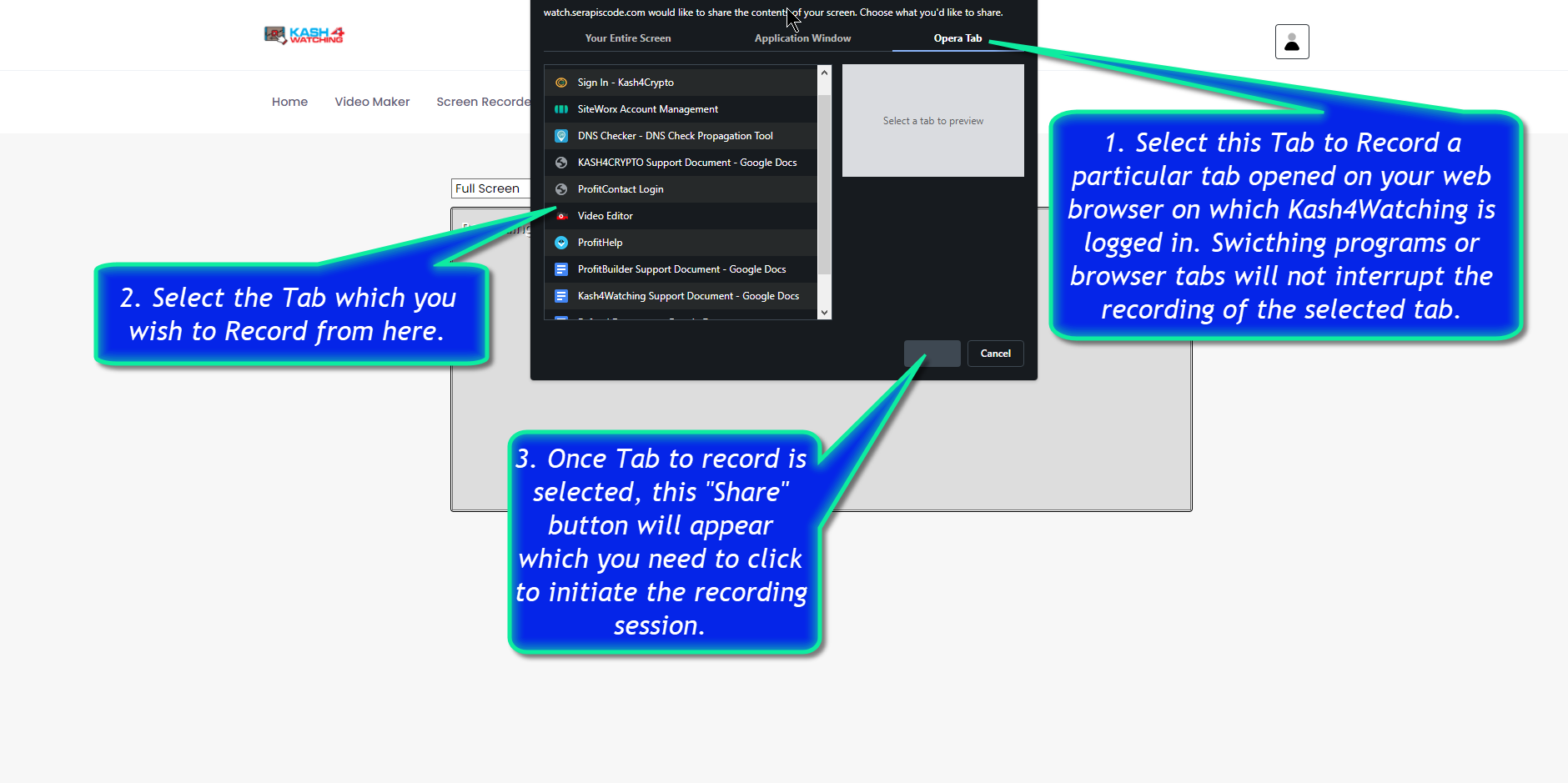The image size is (1568, 783).
Task: Click the tab list scroll down arrow
Action: [x=825, y=313]
